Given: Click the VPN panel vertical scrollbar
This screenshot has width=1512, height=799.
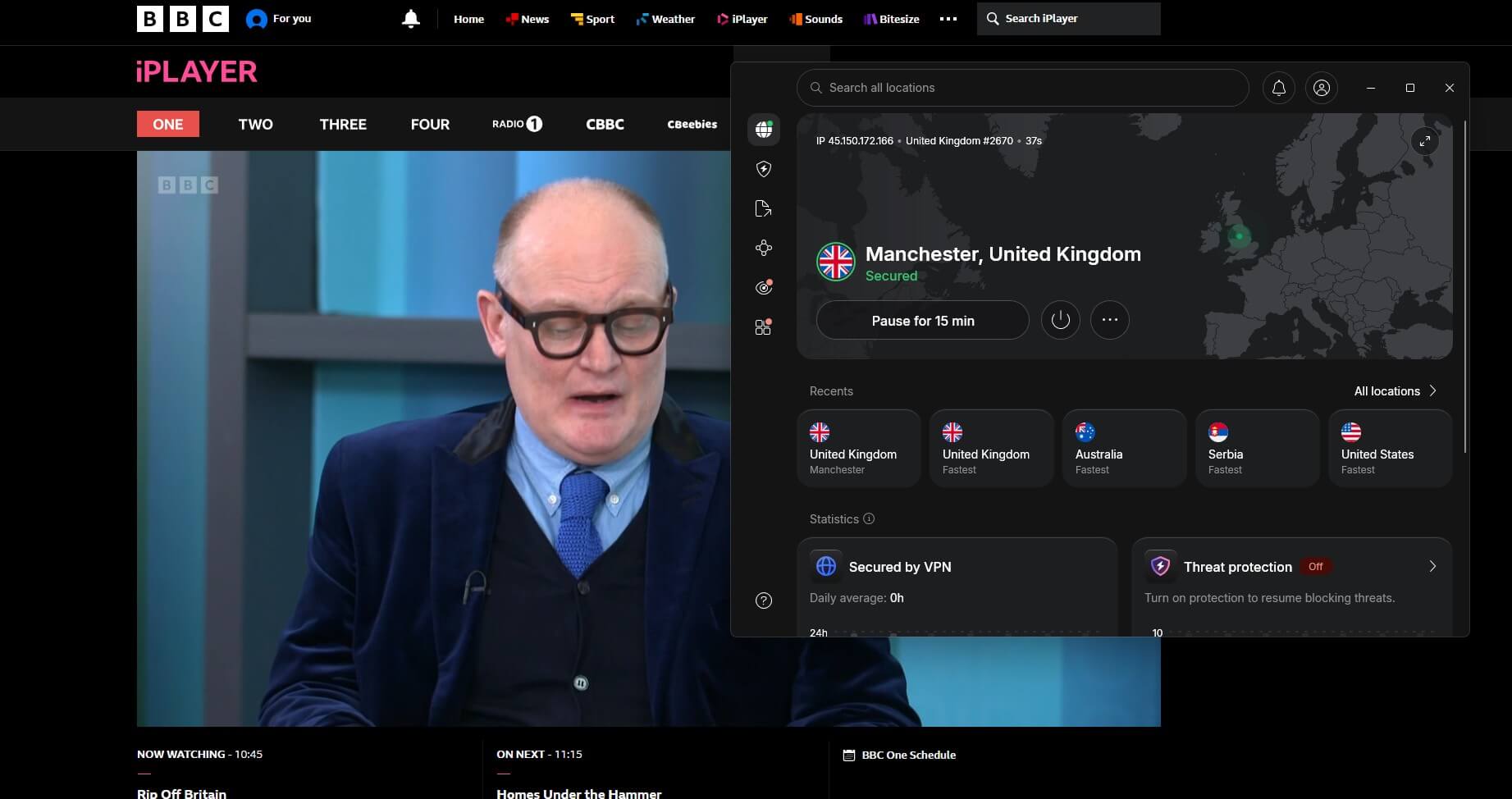Looking at the screenshot, I should coord(1464,287).
